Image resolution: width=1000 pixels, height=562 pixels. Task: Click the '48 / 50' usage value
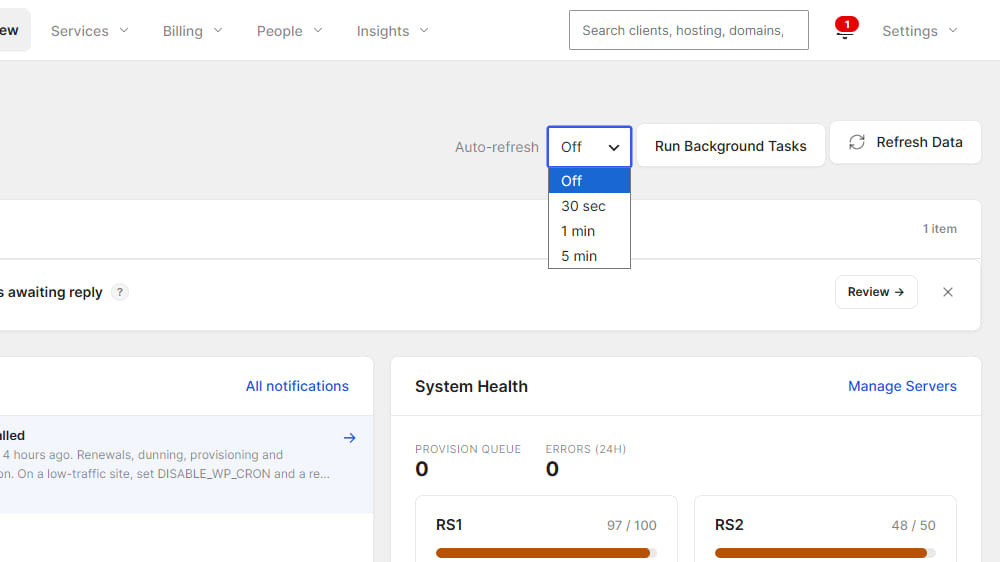[913, 525]
